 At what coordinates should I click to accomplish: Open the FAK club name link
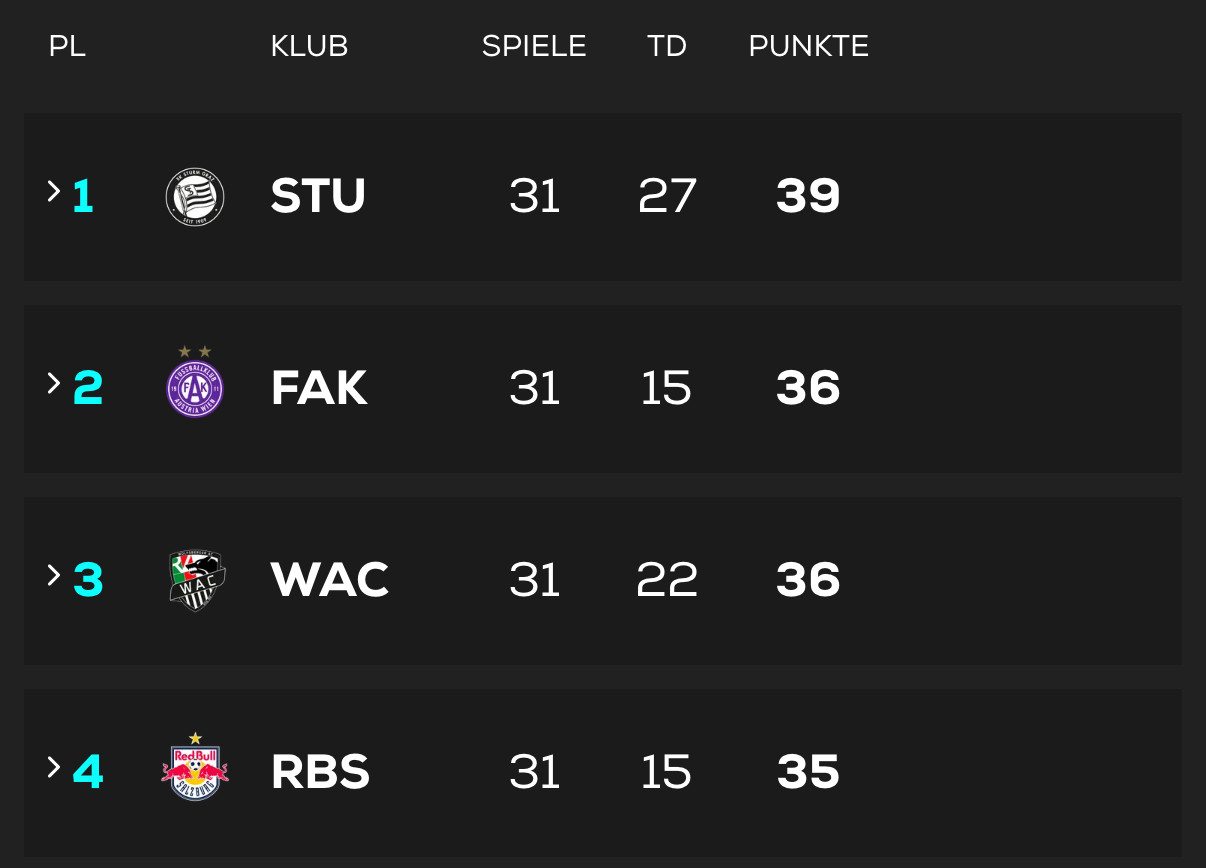319,388
